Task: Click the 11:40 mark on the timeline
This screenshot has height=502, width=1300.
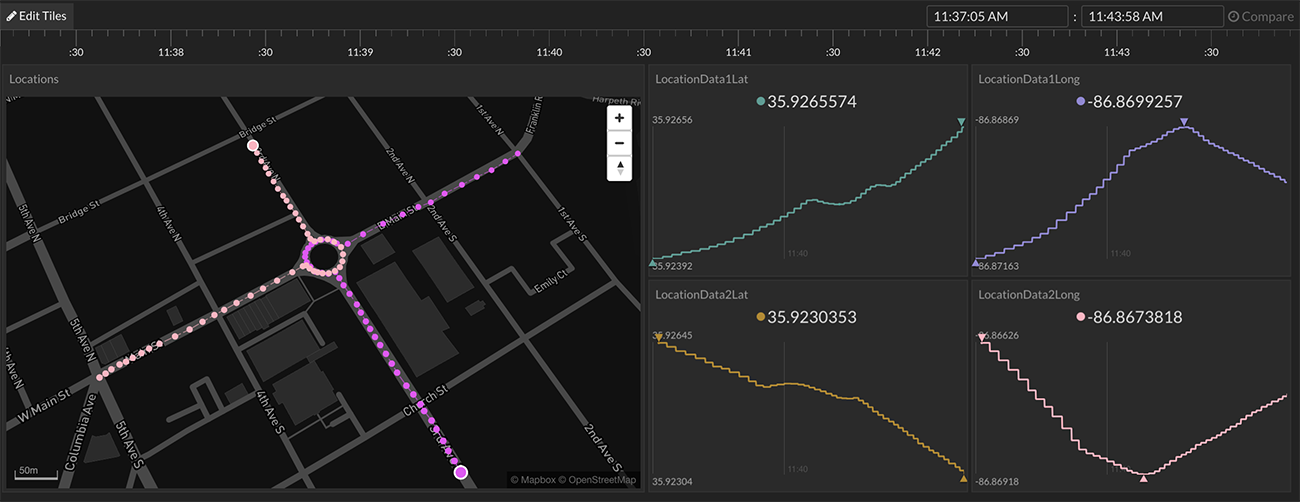Action: point(549,52)
